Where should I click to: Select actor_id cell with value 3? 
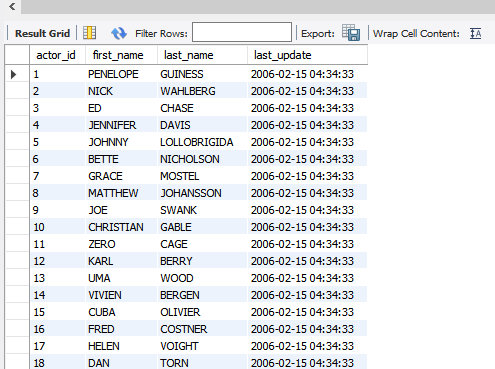click(57, 108)
